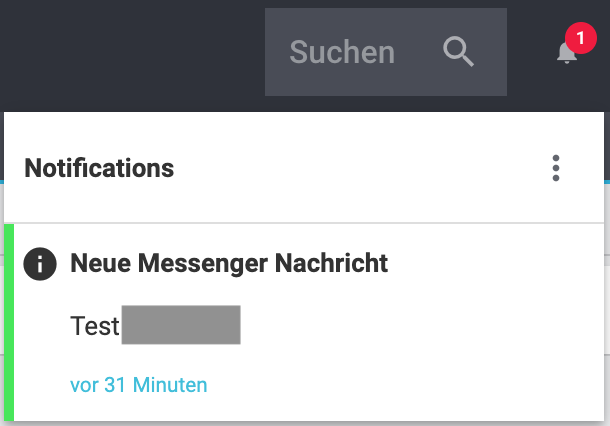Image resolution: width=610 pixels, height=426 pixels.
Task: Click the number 1 on the bell badge
Action: pyautogui.click(x=580, y=40)
